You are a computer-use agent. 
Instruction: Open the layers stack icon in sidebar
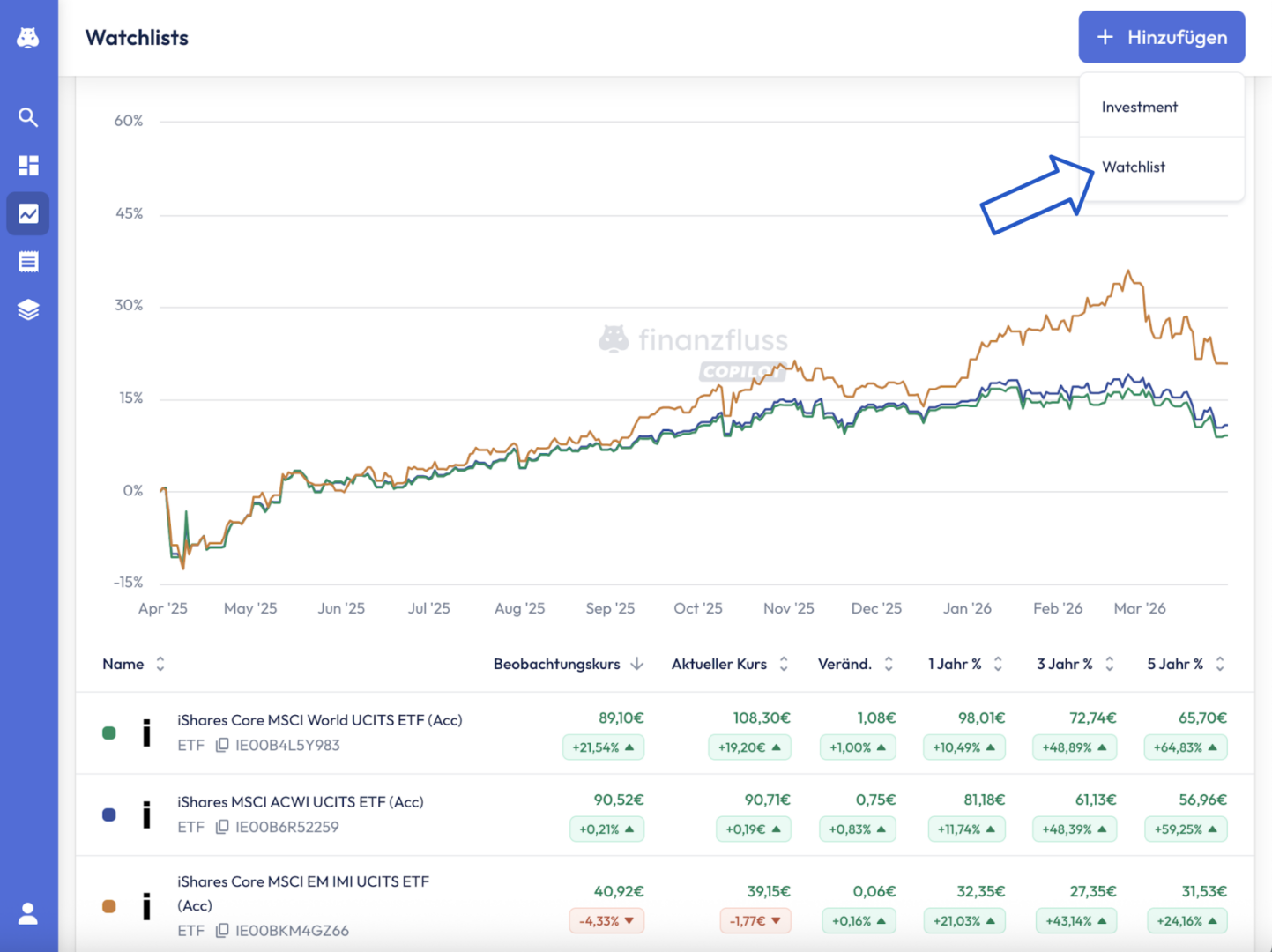[x=28, y=310]
